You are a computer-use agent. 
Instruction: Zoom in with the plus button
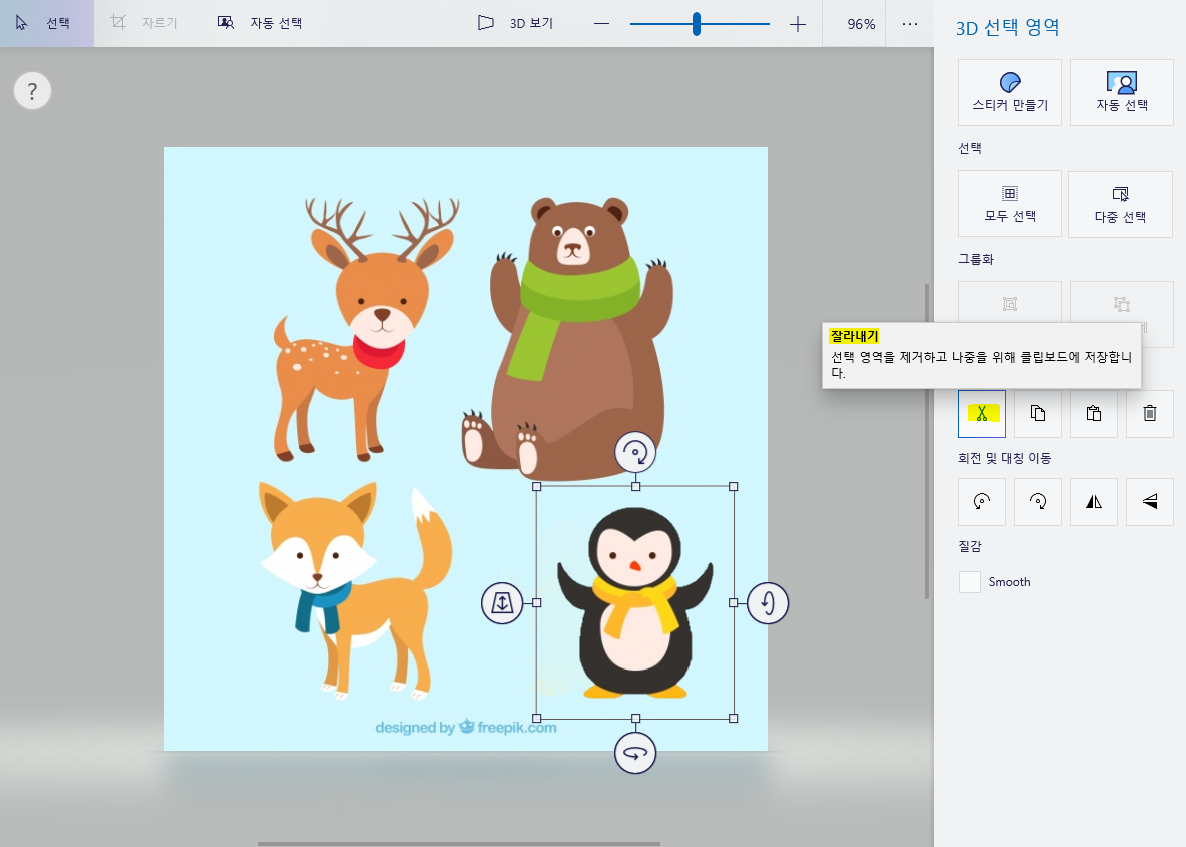[x=797, y=24]
